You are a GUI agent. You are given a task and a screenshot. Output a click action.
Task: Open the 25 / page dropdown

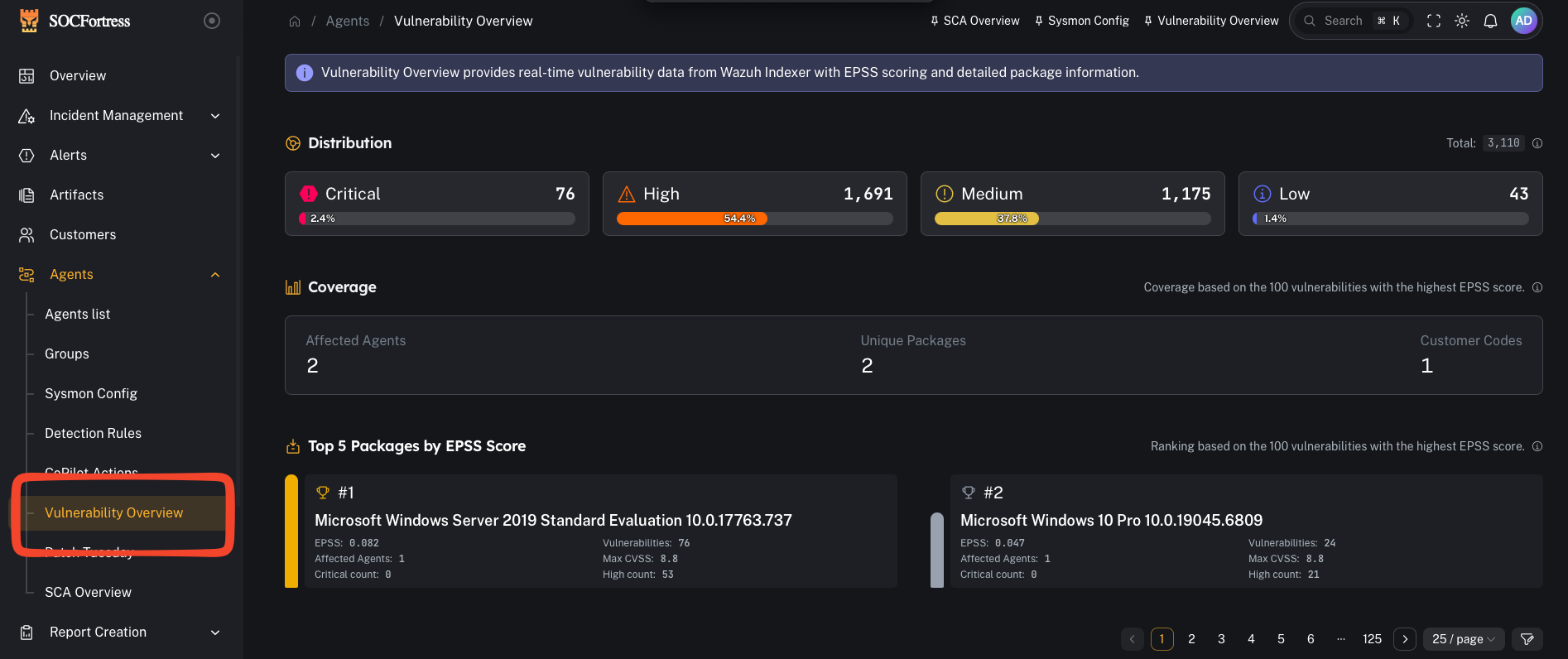pos(1464,639)
